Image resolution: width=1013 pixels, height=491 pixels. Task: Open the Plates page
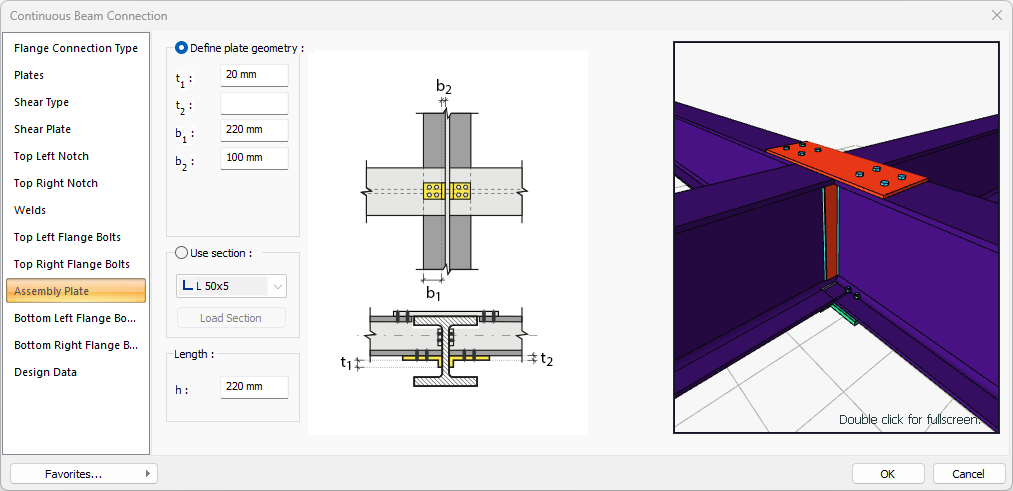(x=76, y=76)
